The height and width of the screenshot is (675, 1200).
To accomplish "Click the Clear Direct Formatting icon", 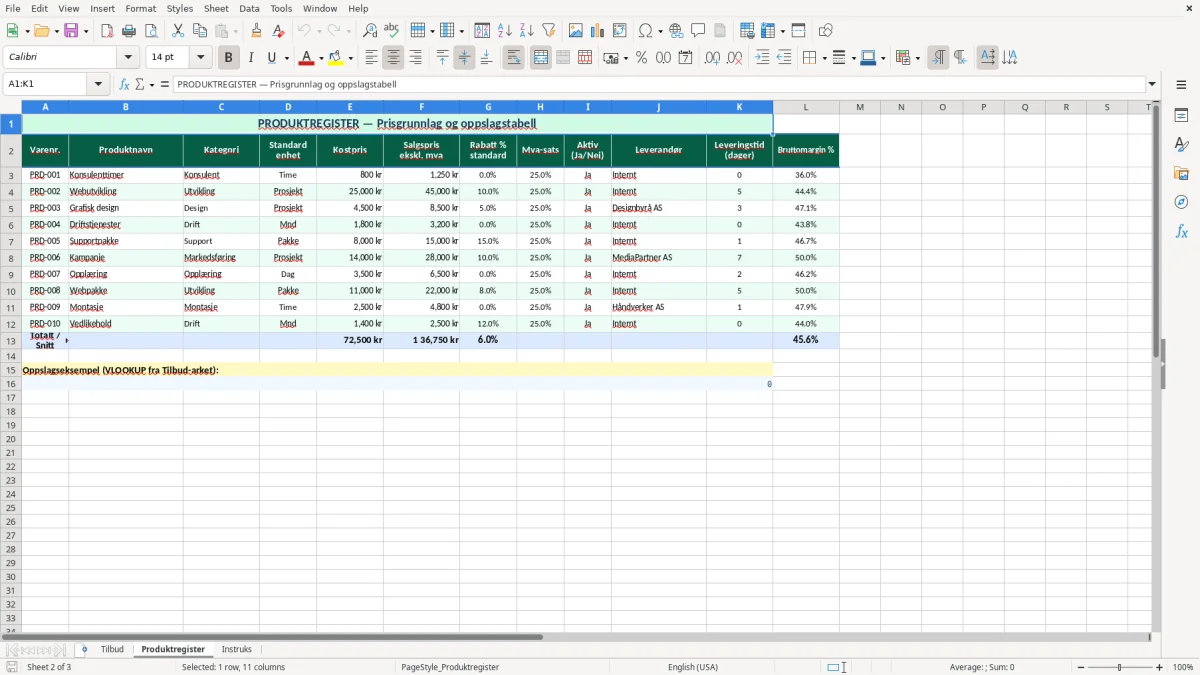I will pyautogui.click(x=279, y=31).
